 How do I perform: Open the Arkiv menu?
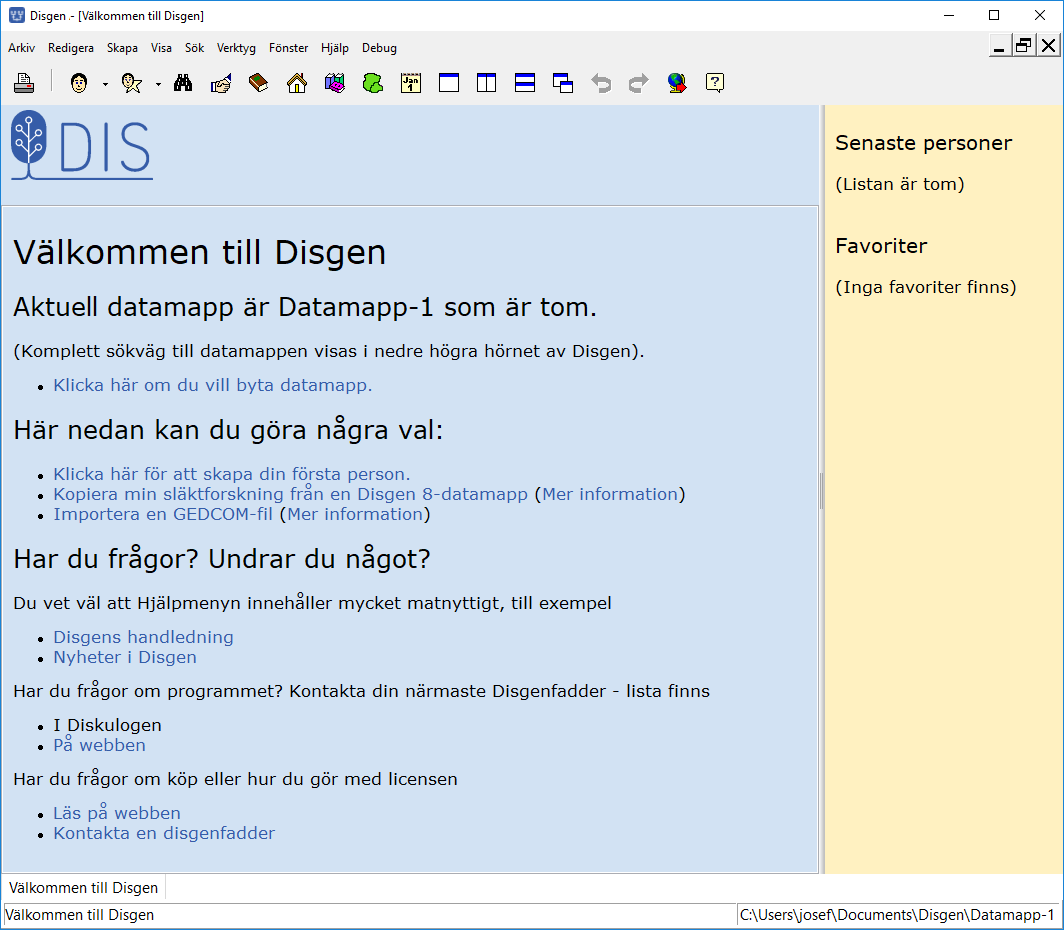click(x=22, y=48)
